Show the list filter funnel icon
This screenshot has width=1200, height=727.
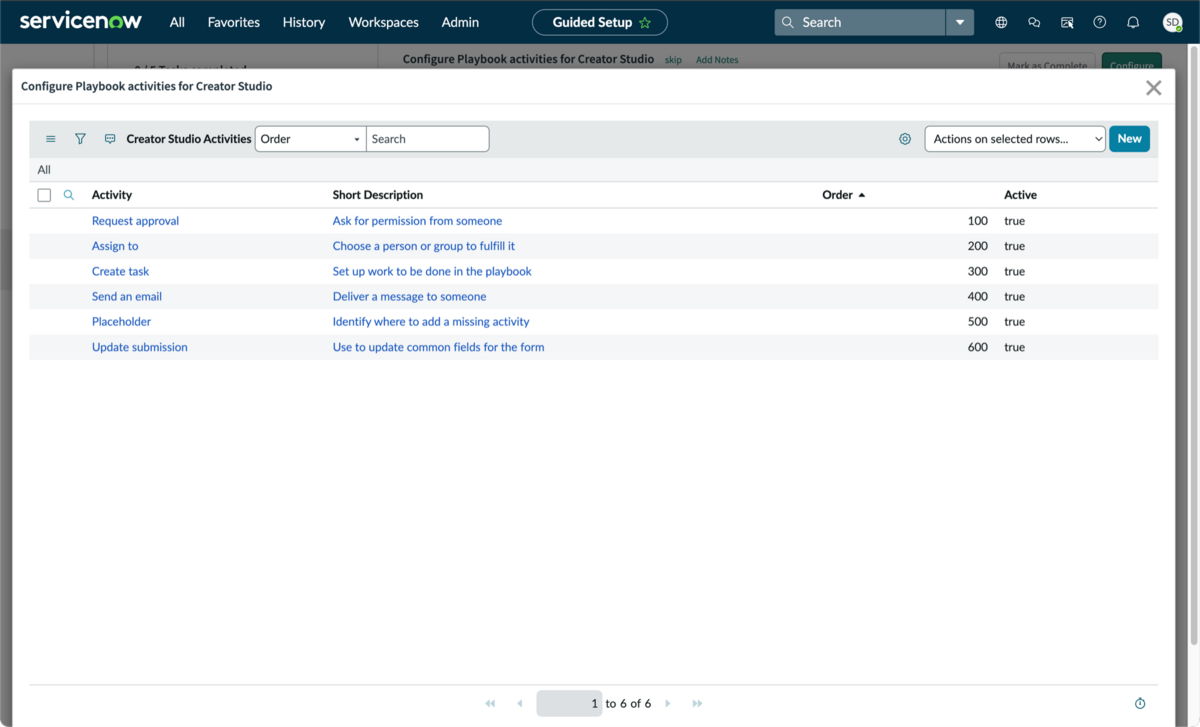81,139
